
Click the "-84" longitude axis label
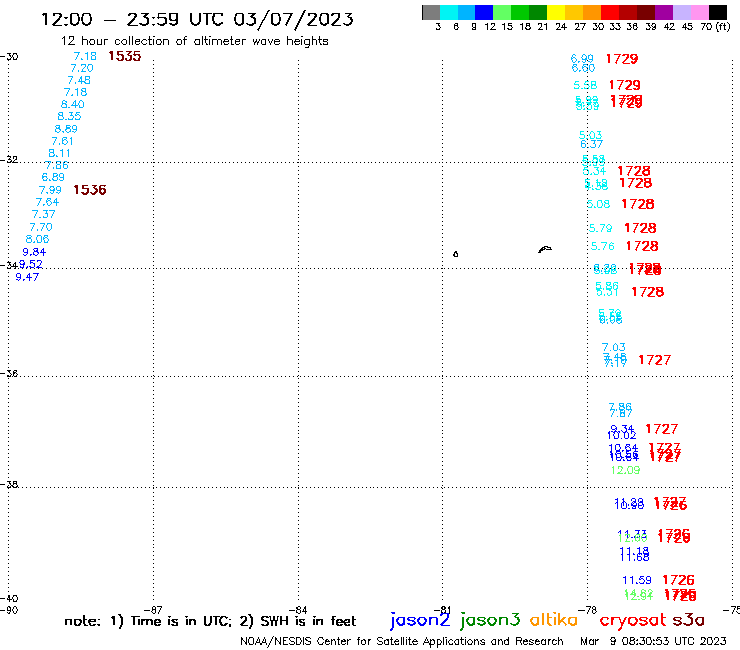point(298,610)
